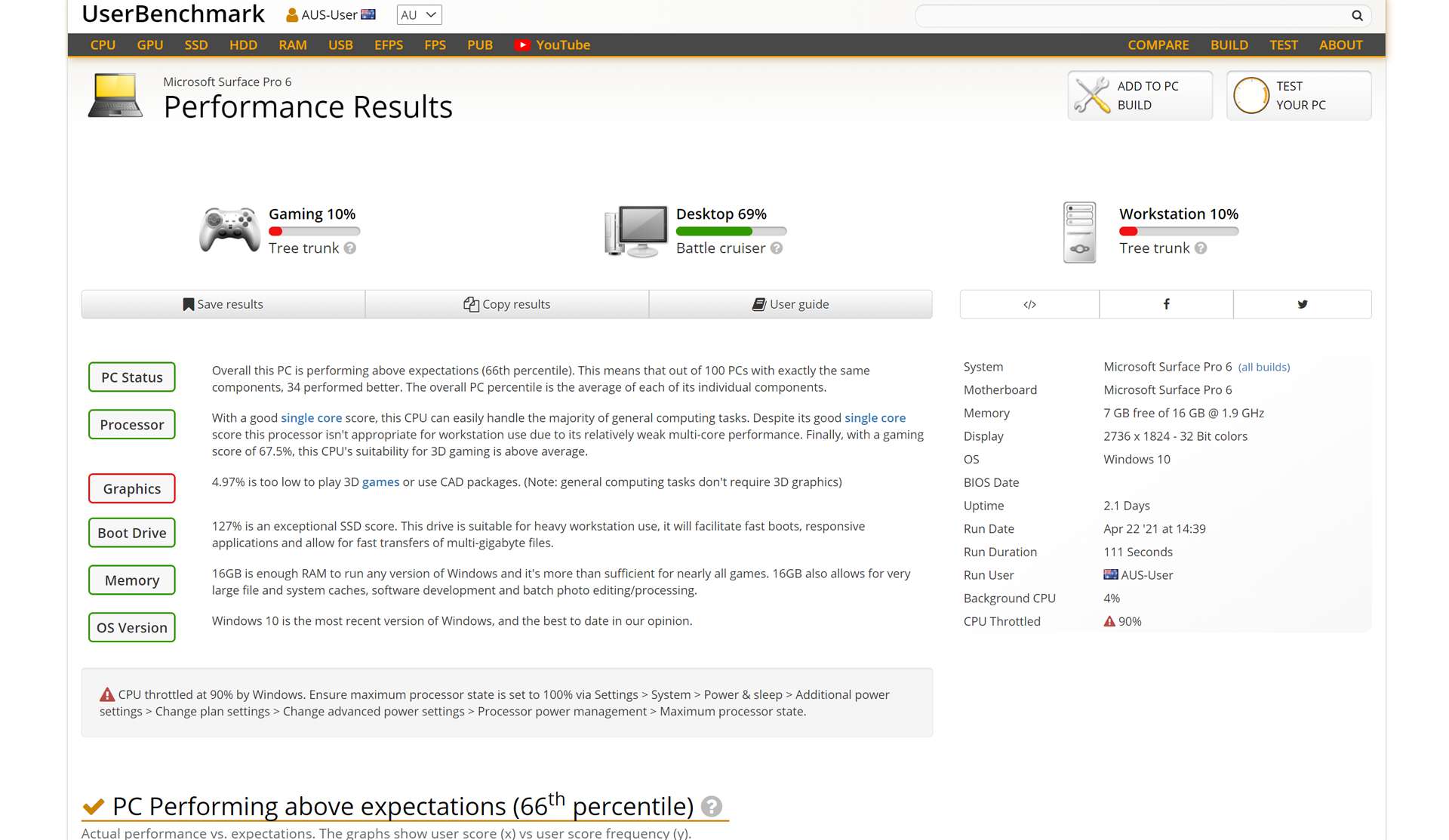The height and width of the screenshot is (840, 1449).
Task: Click the gaming controller icon
Action: 229,229
